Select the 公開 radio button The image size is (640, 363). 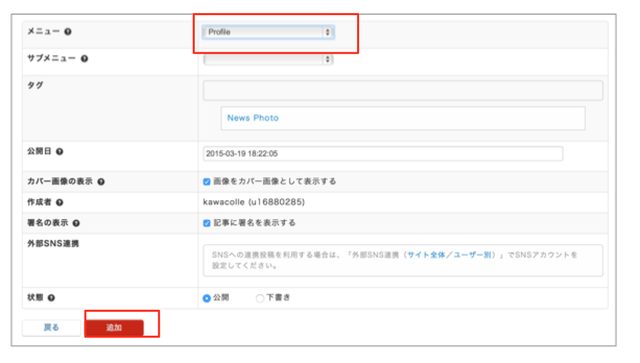click(x=207, y=298)
